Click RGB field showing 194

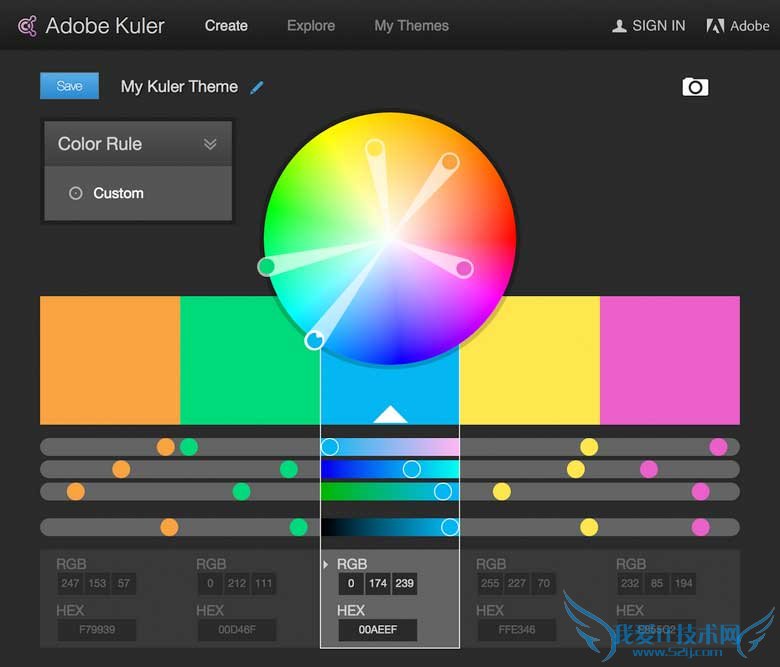pos(683,583)
